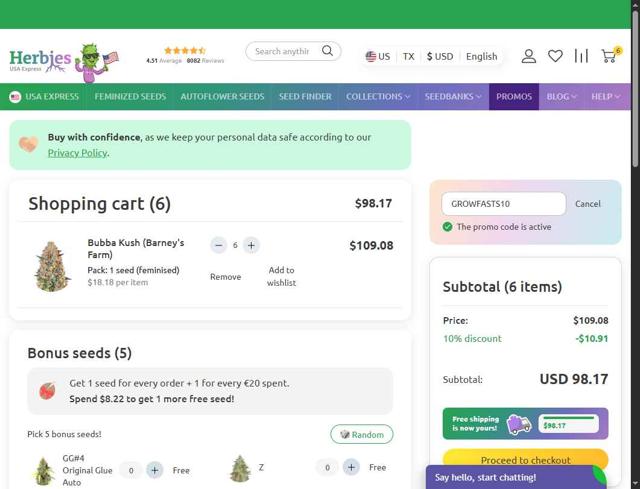Click the '$18.18 per item' text

[118, 282]
